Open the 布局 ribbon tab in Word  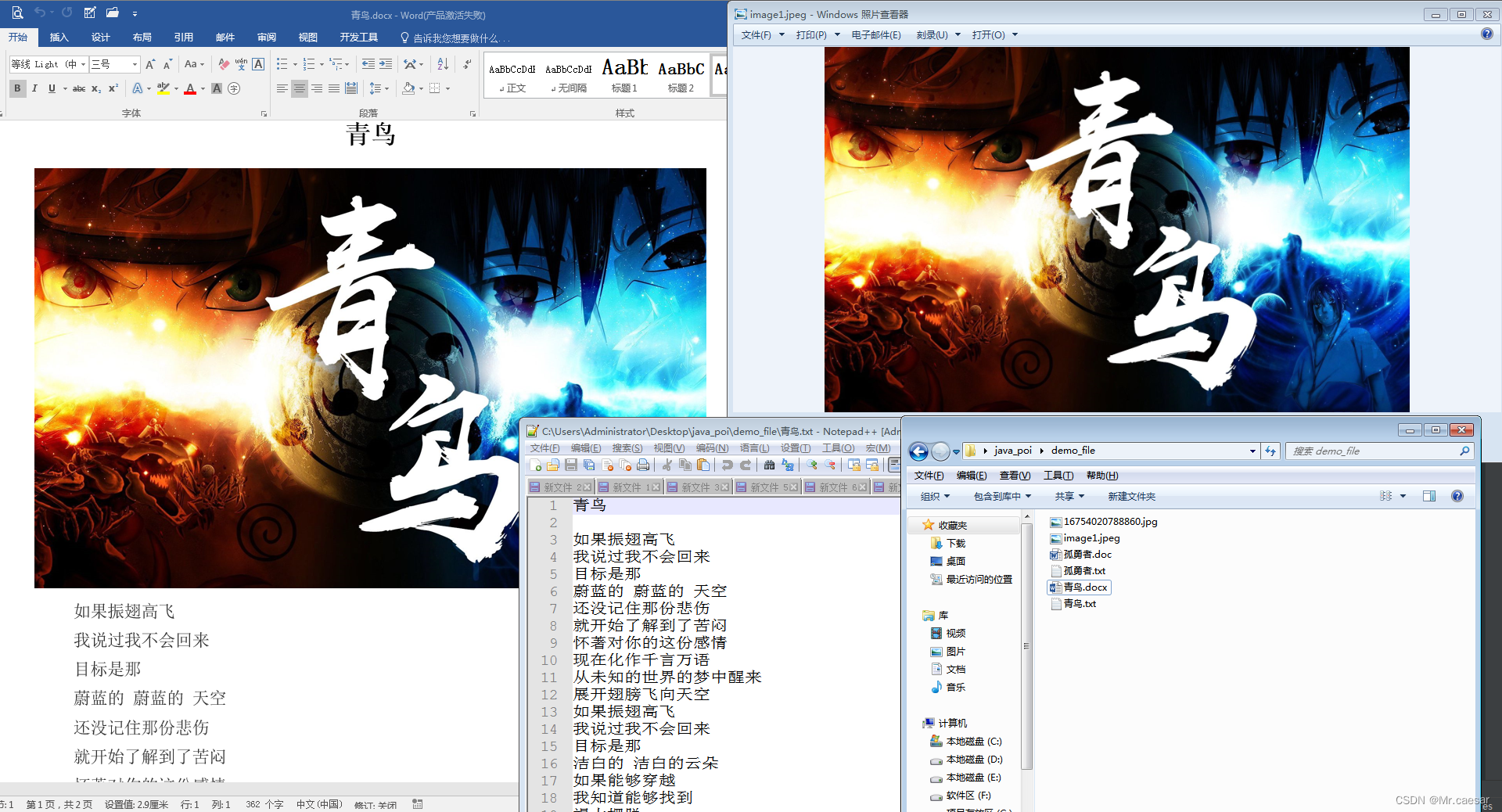142,37
